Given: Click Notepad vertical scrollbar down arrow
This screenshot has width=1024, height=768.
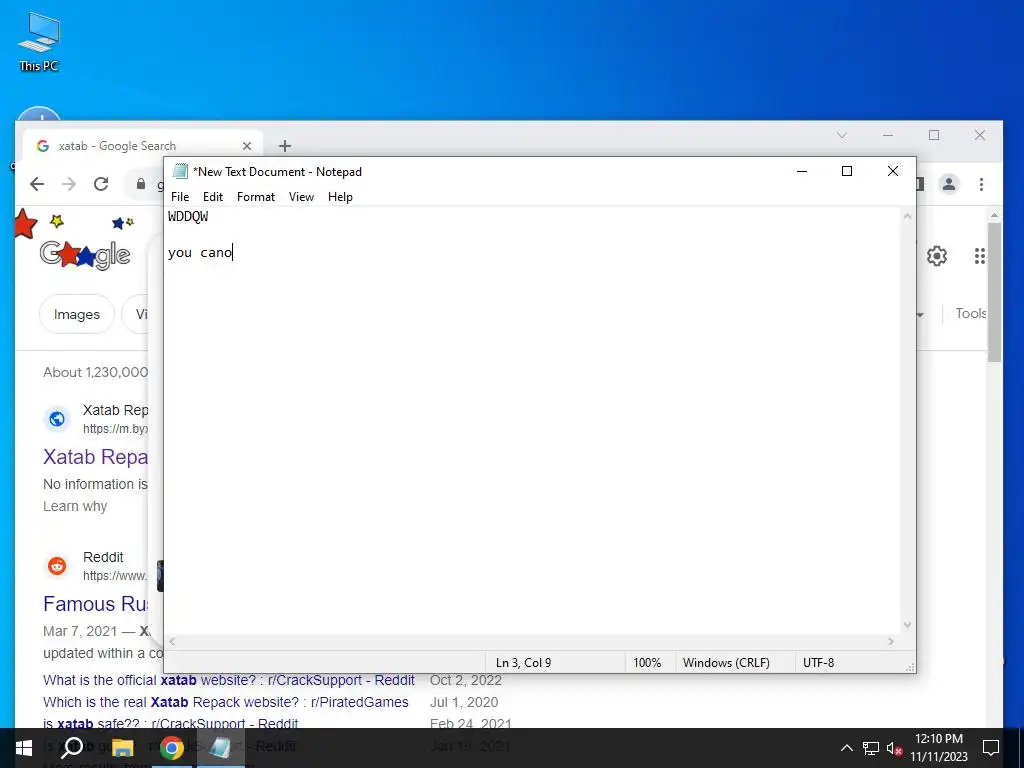Looking at the screenshot, I should (907, 625).
